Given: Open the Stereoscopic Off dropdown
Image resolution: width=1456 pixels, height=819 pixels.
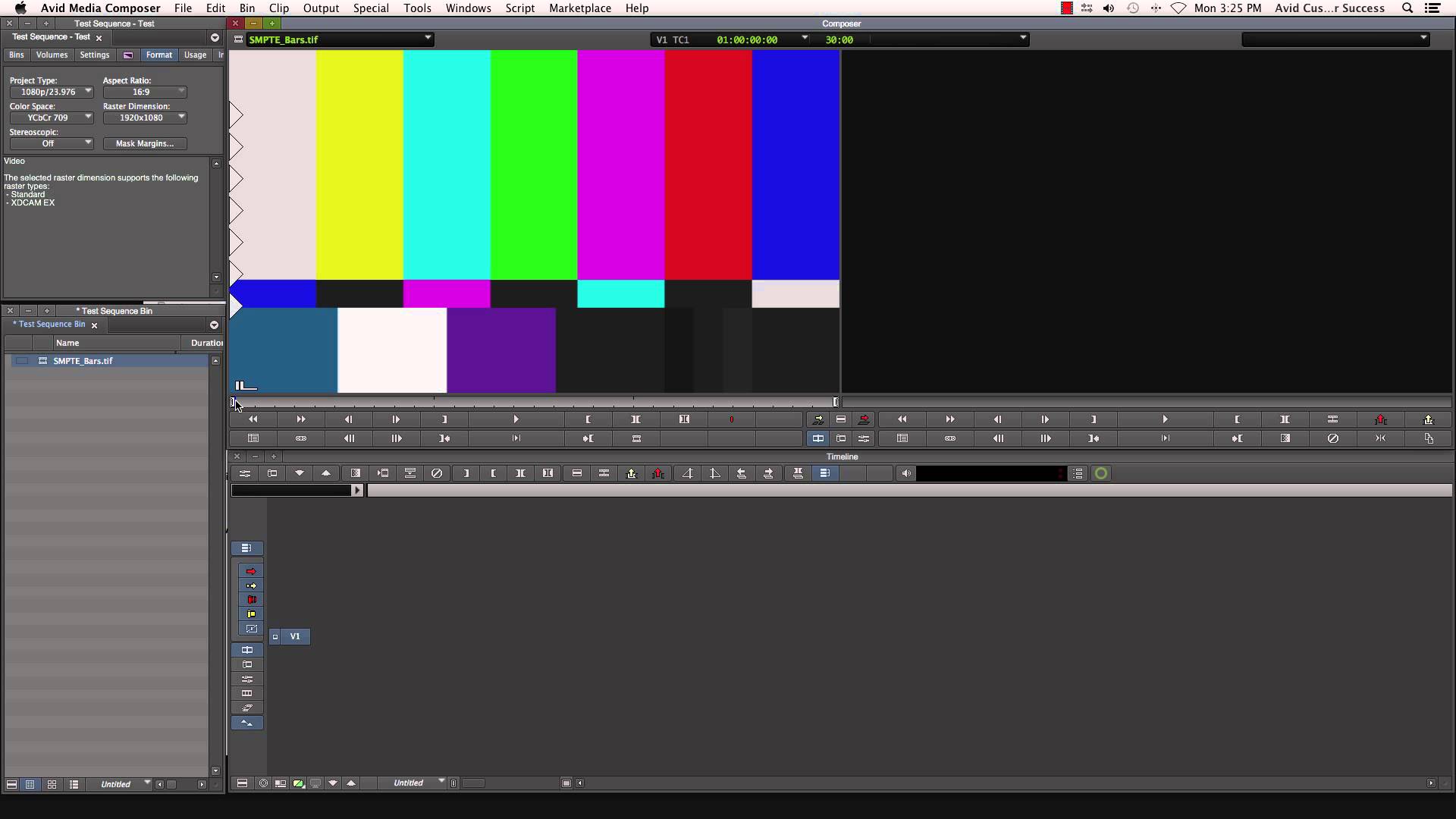Looking at the screenshot, I should point(51,143).
